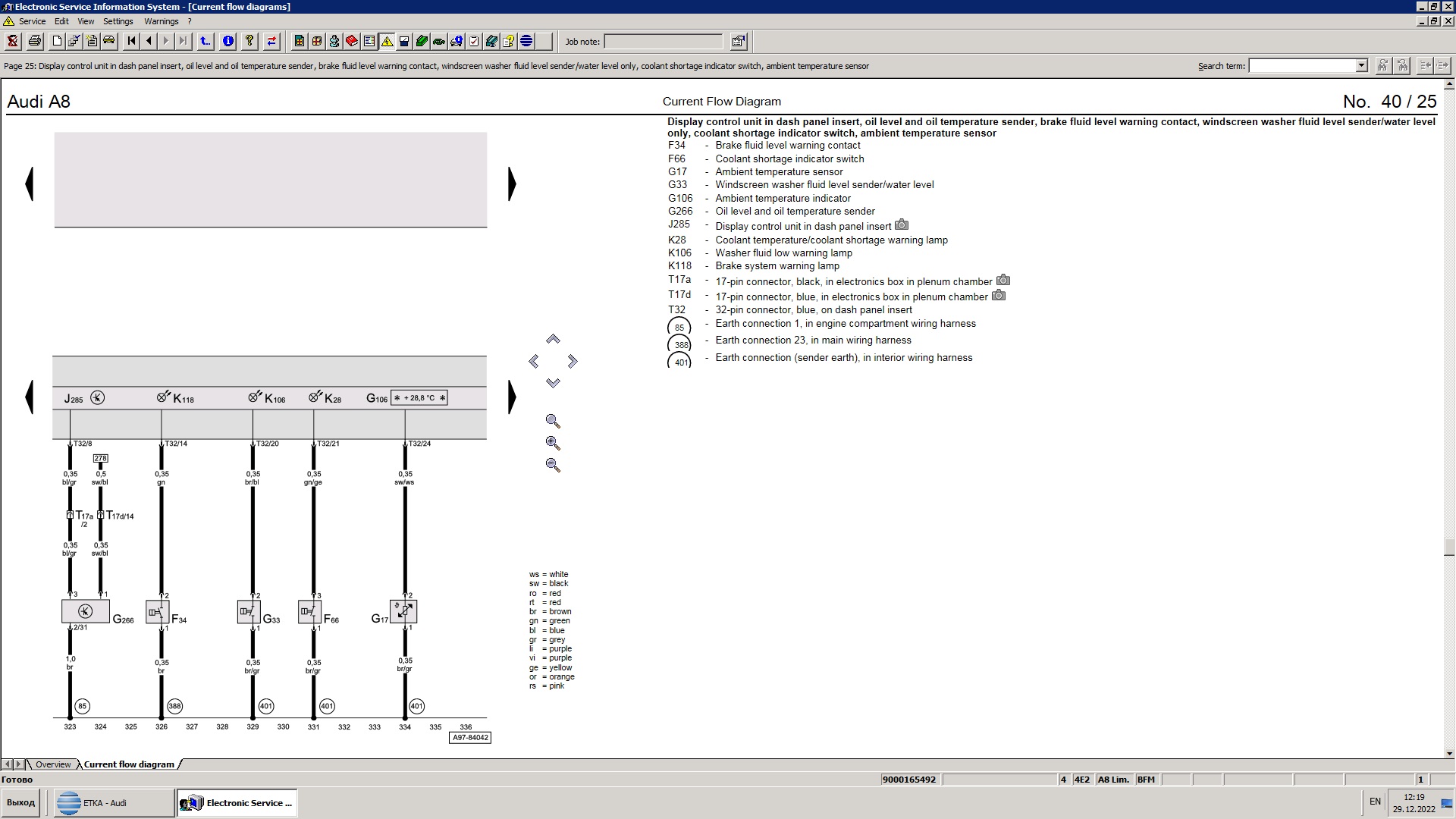Click the Выход taskbar button

[x=21, y=803]
